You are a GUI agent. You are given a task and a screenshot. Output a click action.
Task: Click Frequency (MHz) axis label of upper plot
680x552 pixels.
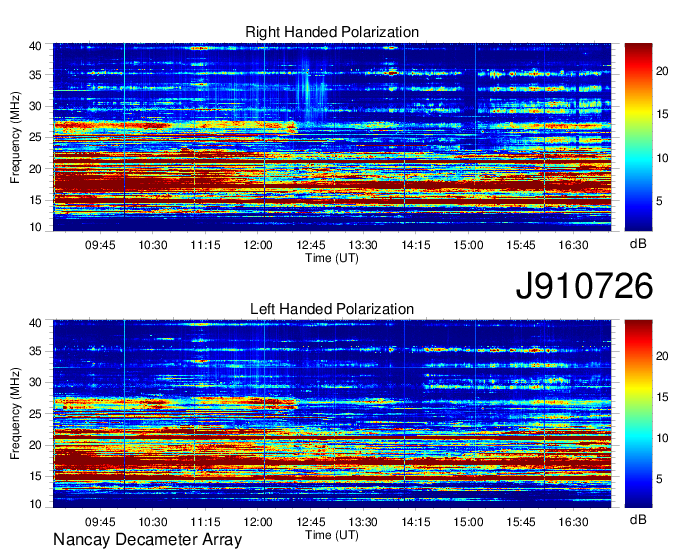15,137
